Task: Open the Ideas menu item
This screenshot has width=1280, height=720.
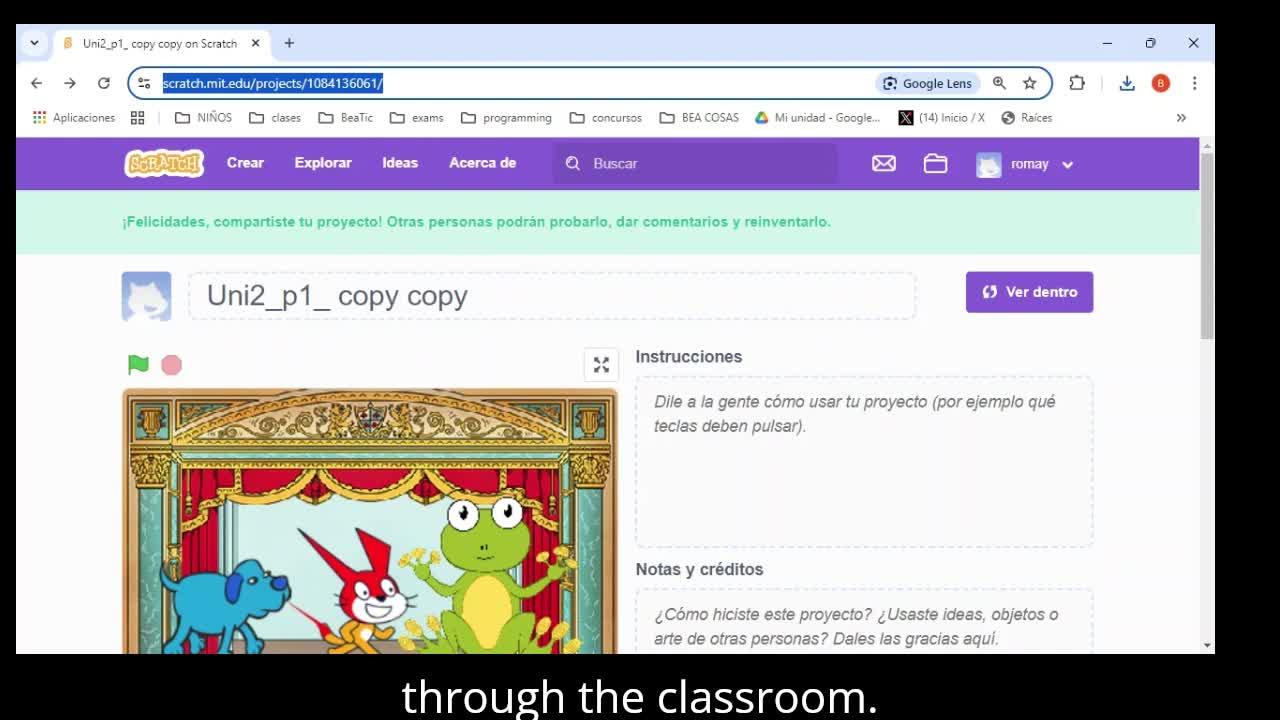Action: 400,162
